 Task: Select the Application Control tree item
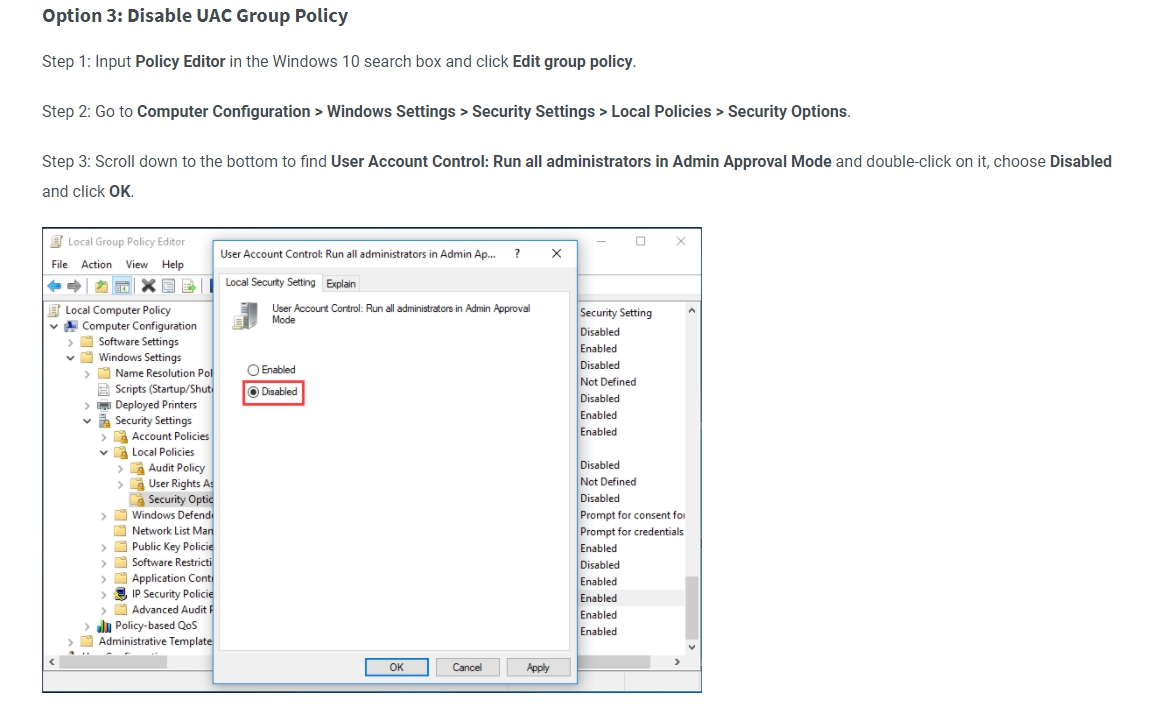pos(171,579)
